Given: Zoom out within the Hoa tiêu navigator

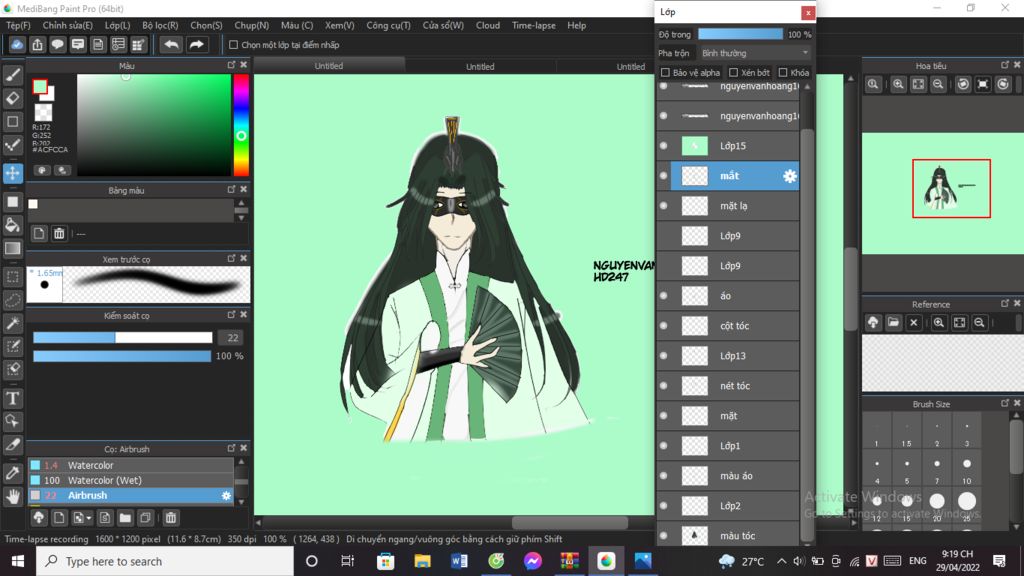Looking at the screenshot, I should tap(938, 84).
